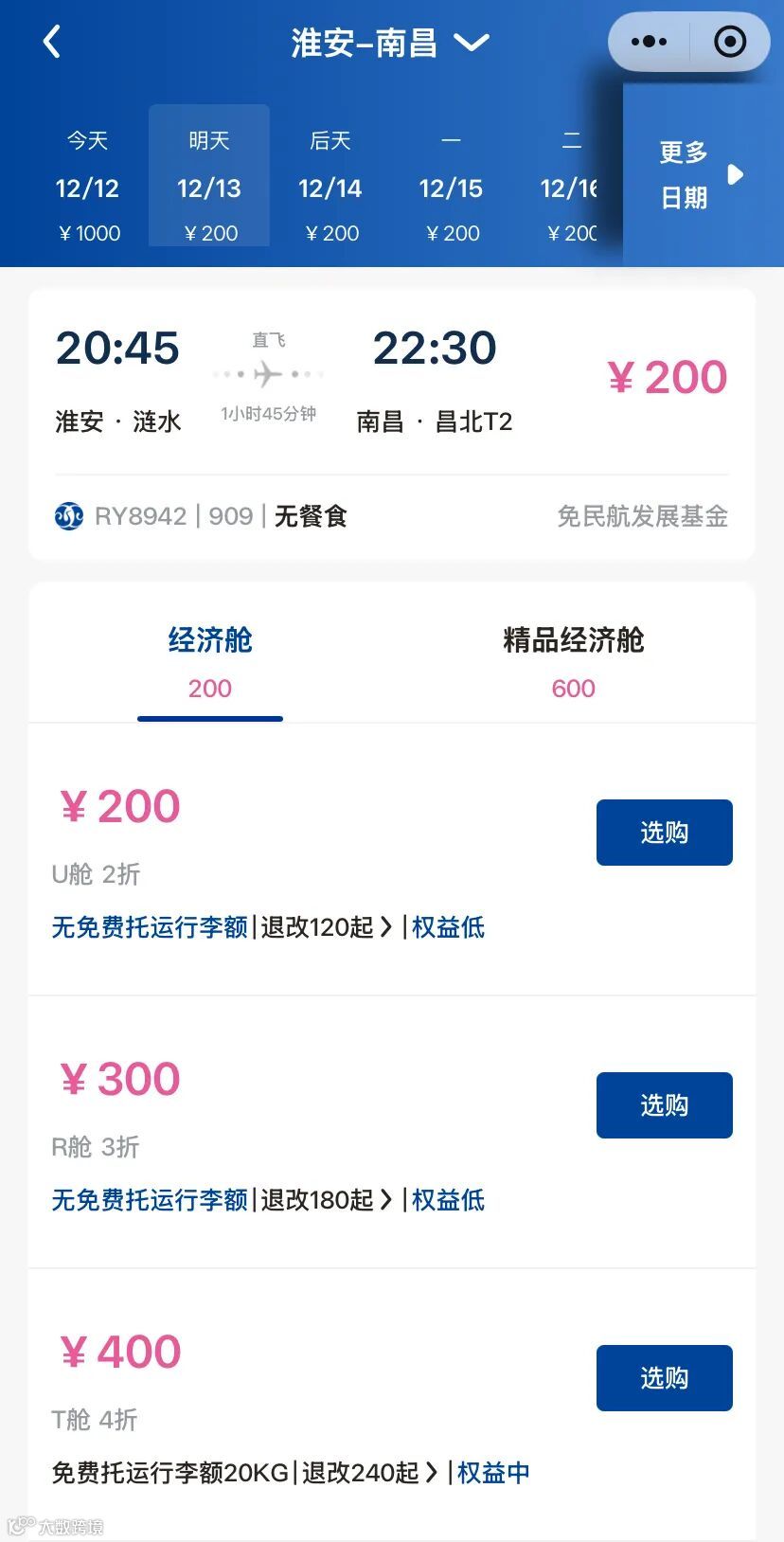This screenshot has width=784, height=1542.
Task: Expand 退改240起 refund rules chevron
Action: pyautogui.click(x=431, y=1473)
